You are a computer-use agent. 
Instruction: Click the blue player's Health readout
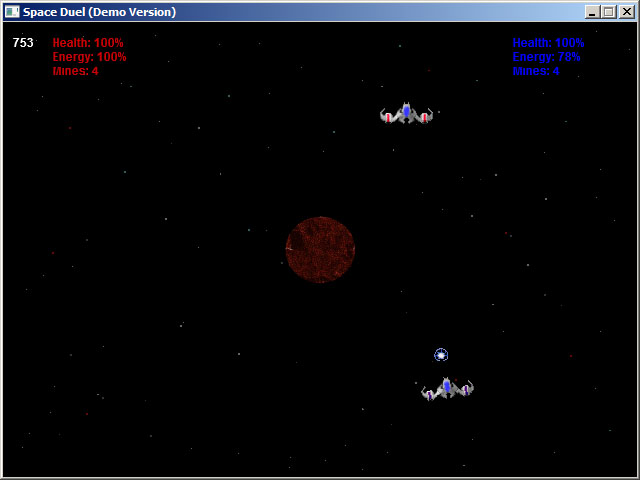[x=548, y=43]
